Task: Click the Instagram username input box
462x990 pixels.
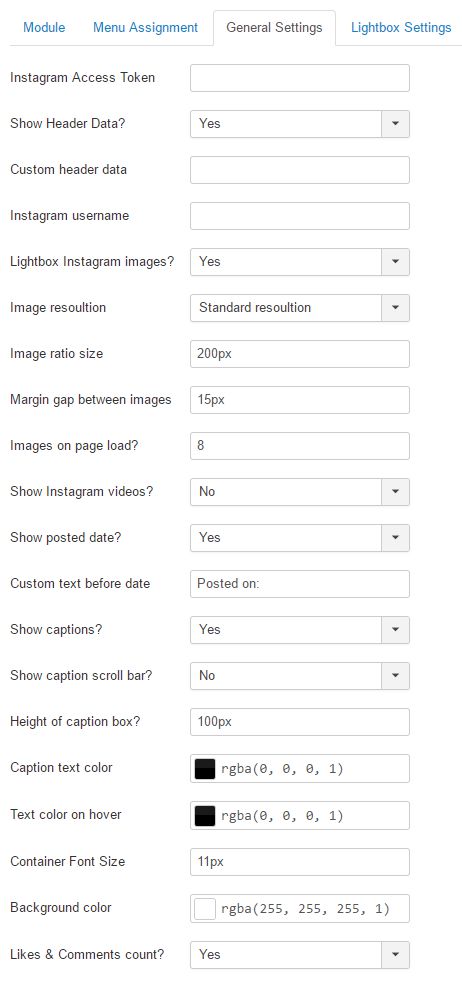Action: [x=300, y=216]
